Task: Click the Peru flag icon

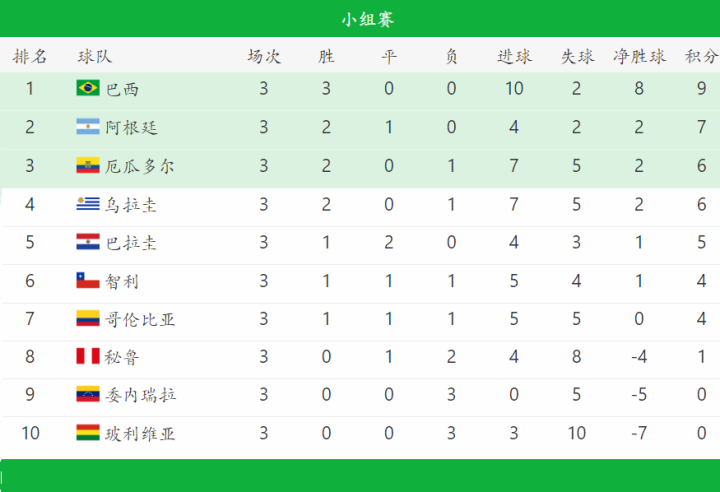Action: pos(88,356)
